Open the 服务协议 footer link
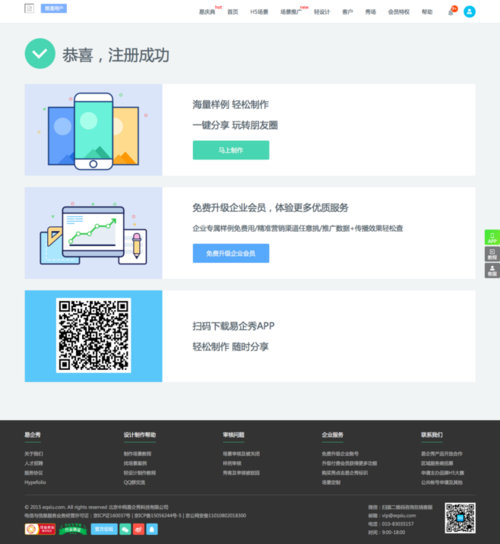This screenshot has width=500, height=544. [34, 473]
